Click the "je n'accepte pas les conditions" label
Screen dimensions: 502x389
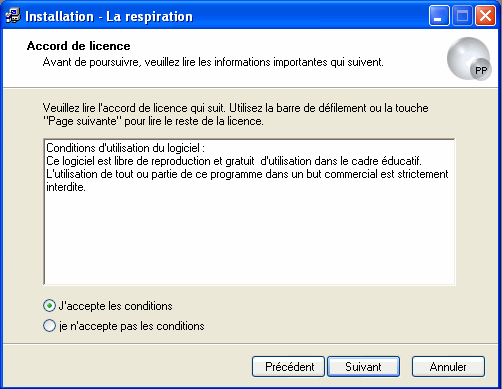[132, 326]
